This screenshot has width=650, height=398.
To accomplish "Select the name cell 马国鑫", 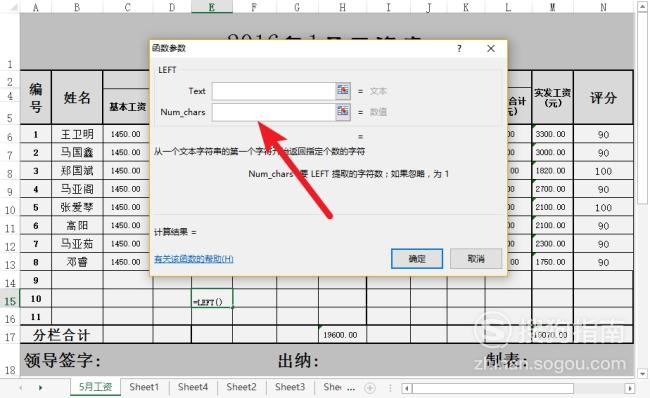I will click(77, 153).
